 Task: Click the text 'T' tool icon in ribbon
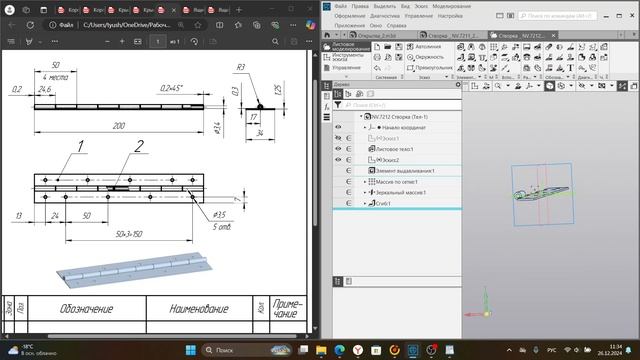571,68
